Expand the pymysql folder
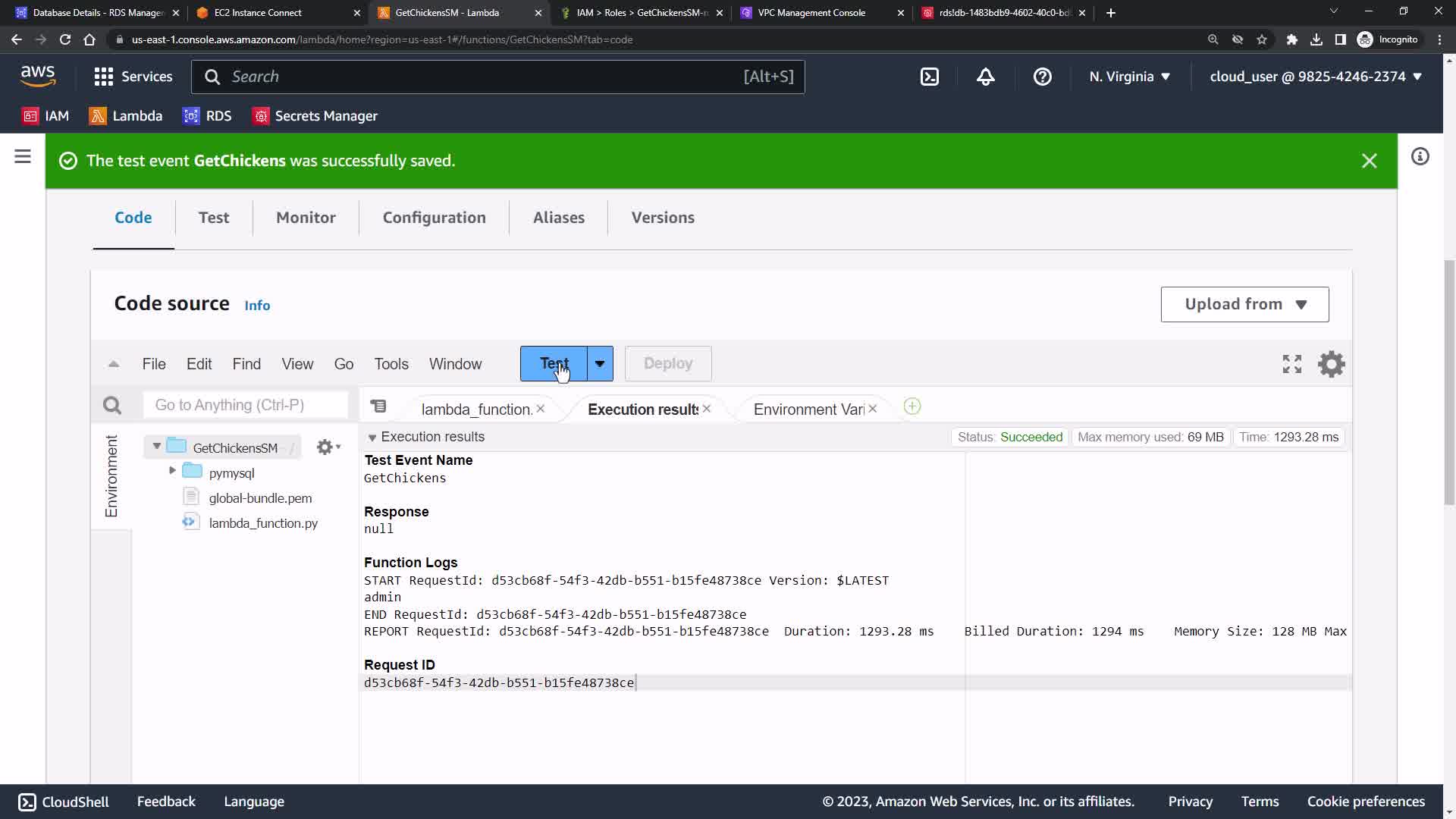 [172, 471]
